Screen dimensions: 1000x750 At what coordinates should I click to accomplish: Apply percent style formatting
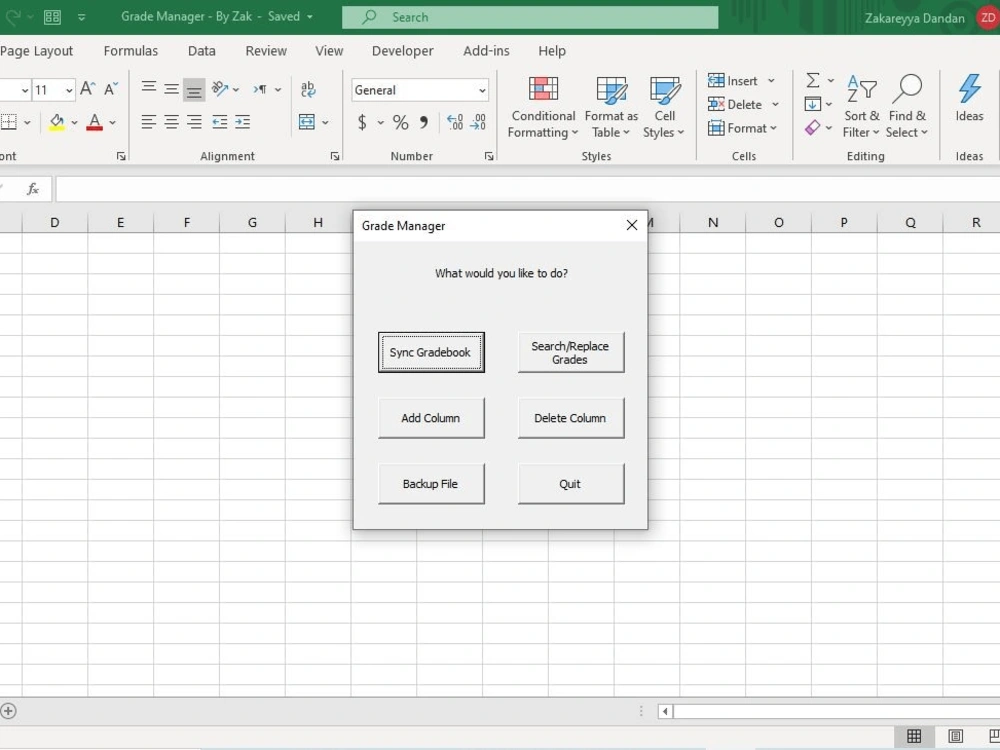click(399, 122)
